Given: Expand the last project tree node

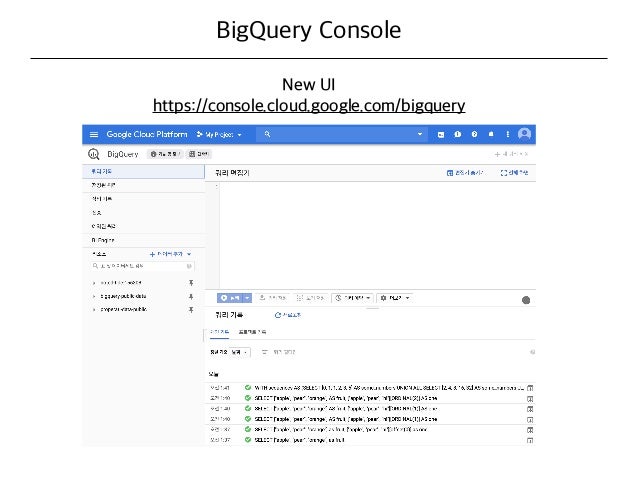Looking at the screenshot, I should click(94, 310).
